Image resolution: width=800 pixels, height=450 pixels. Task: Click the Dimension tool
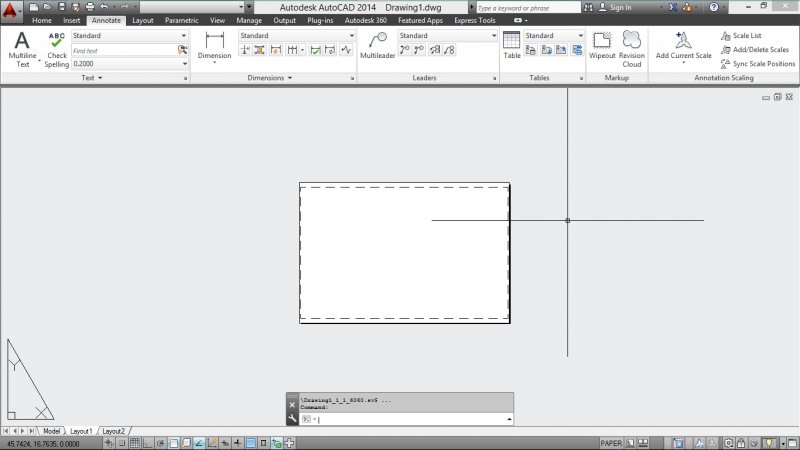tap(214, 47)
